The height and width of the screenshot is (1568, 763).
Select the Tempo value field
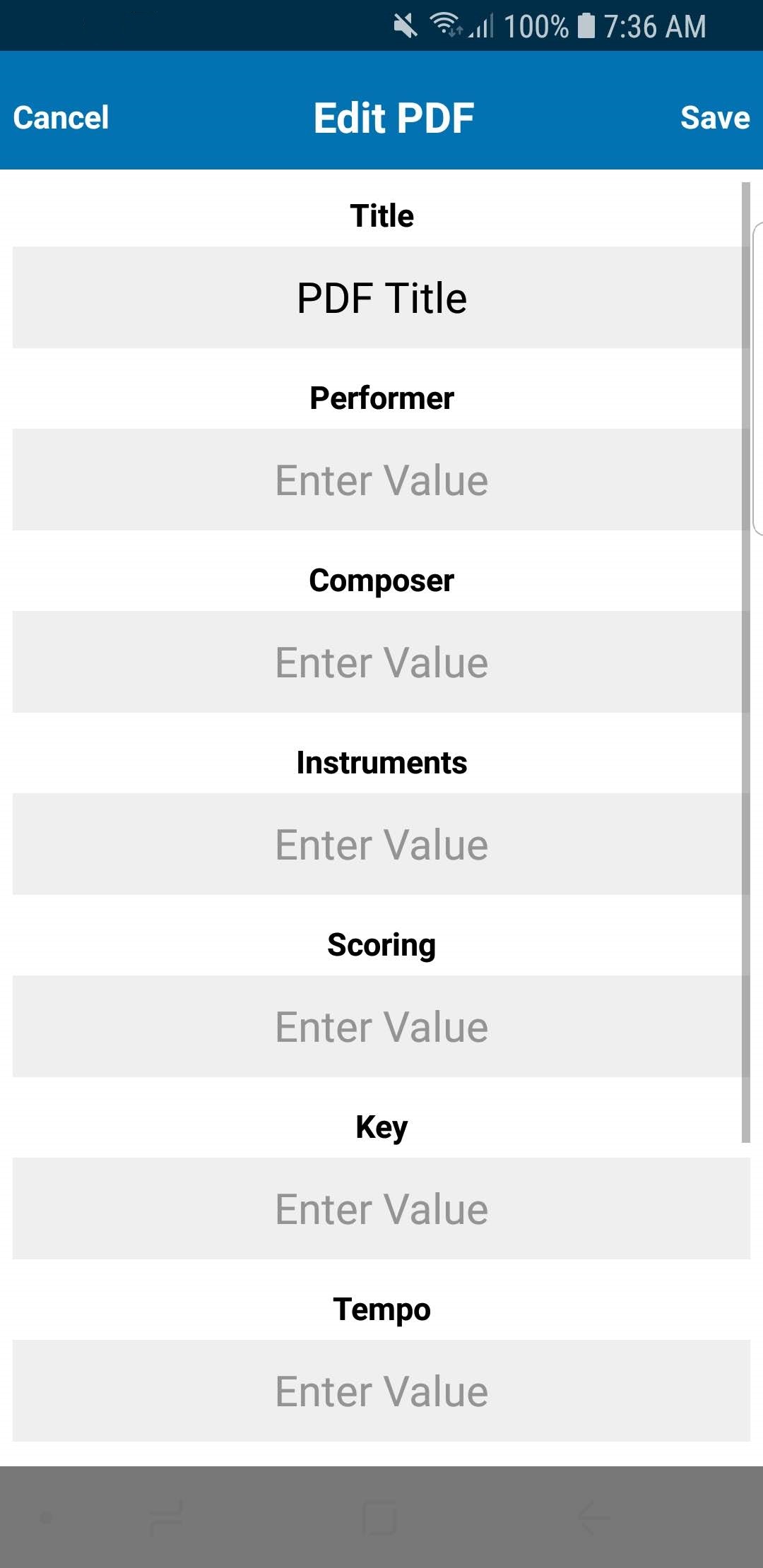[x=381, y=1391]
